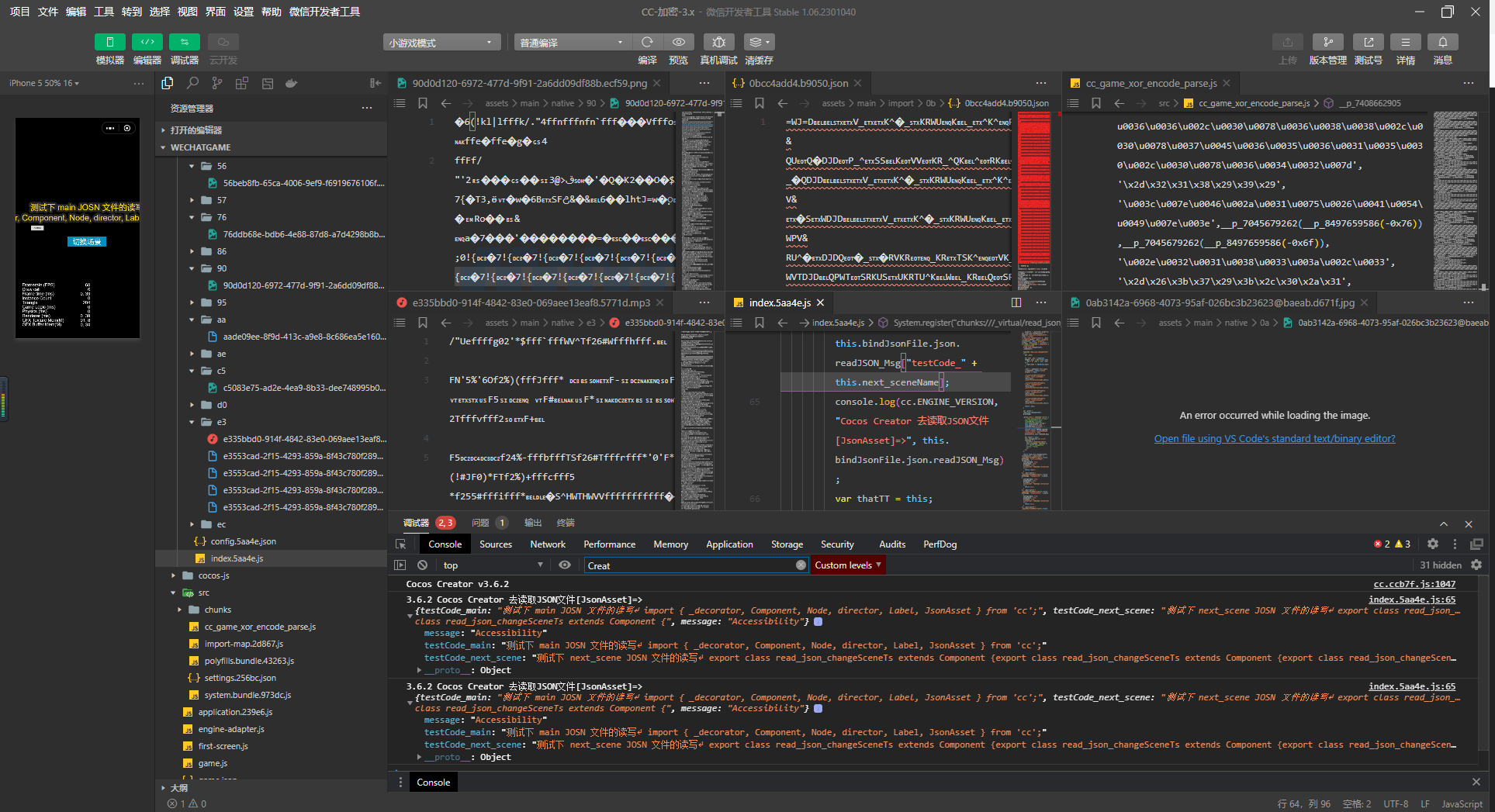
Task: Toggle the console live expression eye icon
Action: (x=565, y=565)
